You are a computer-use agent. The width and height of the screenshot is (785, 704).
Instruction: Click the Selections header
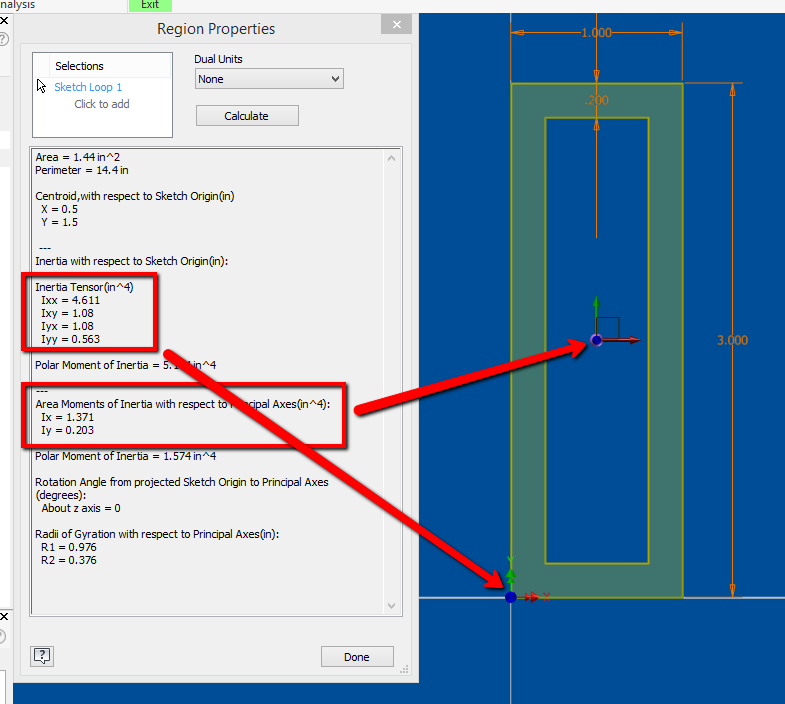(x=80, y=66)
